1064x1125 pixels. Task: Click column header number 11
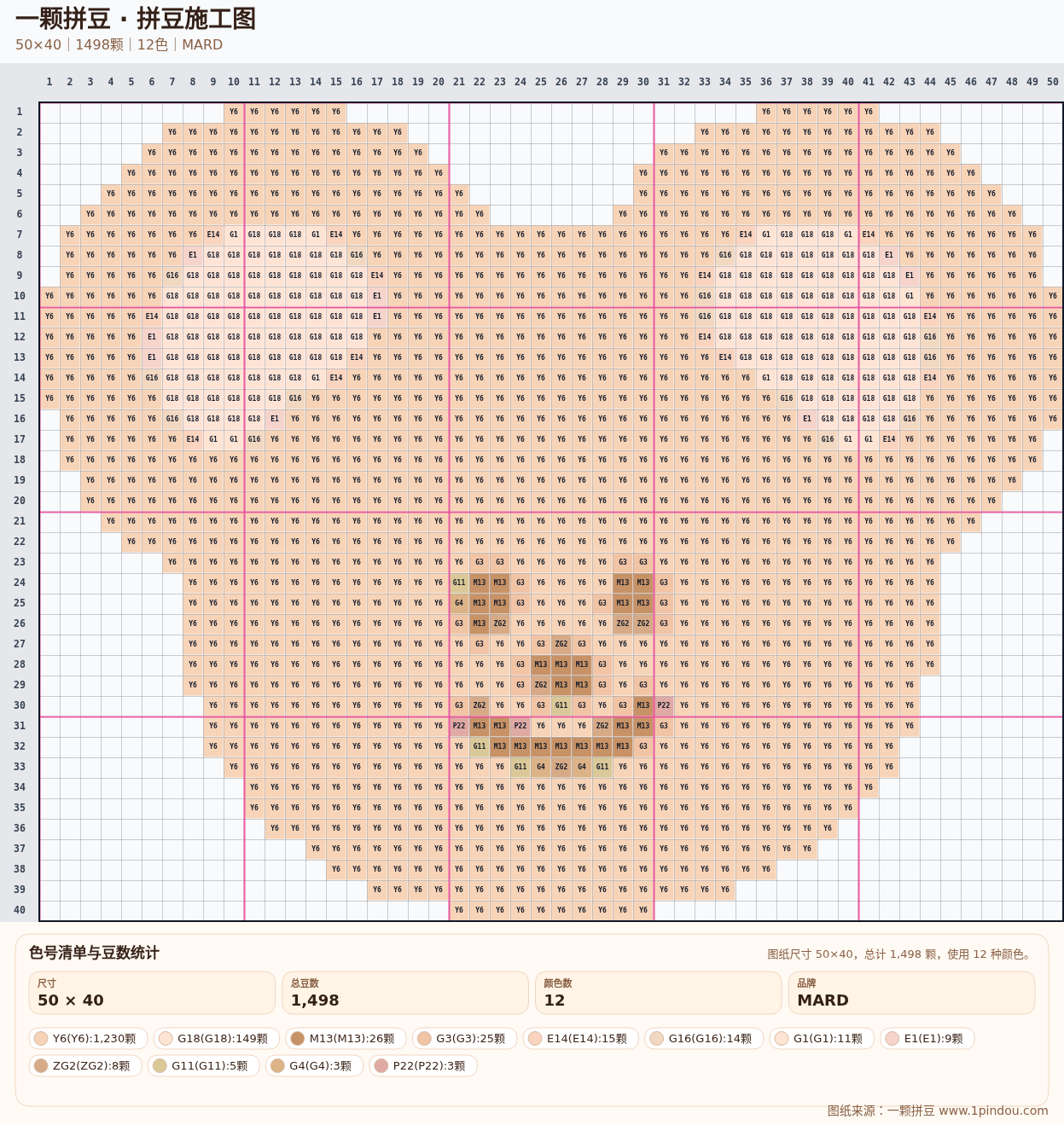pyautogui.click(x=254, y=82)
